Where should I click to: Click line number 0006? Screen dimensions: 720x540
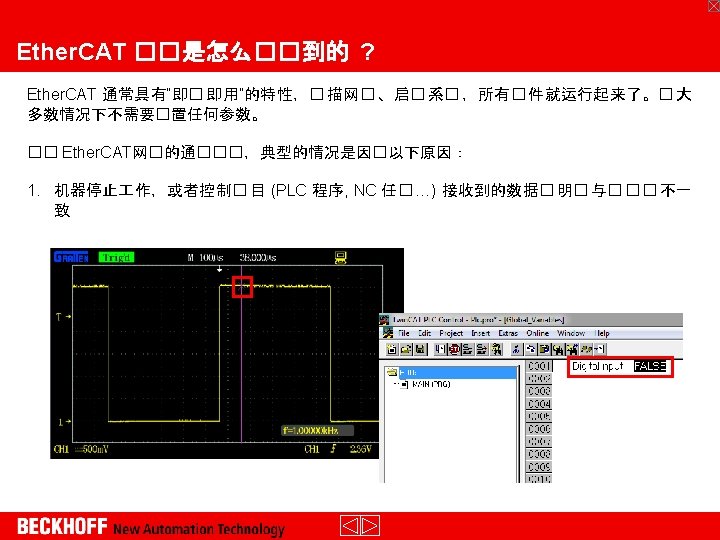click(x=539, y=429)
